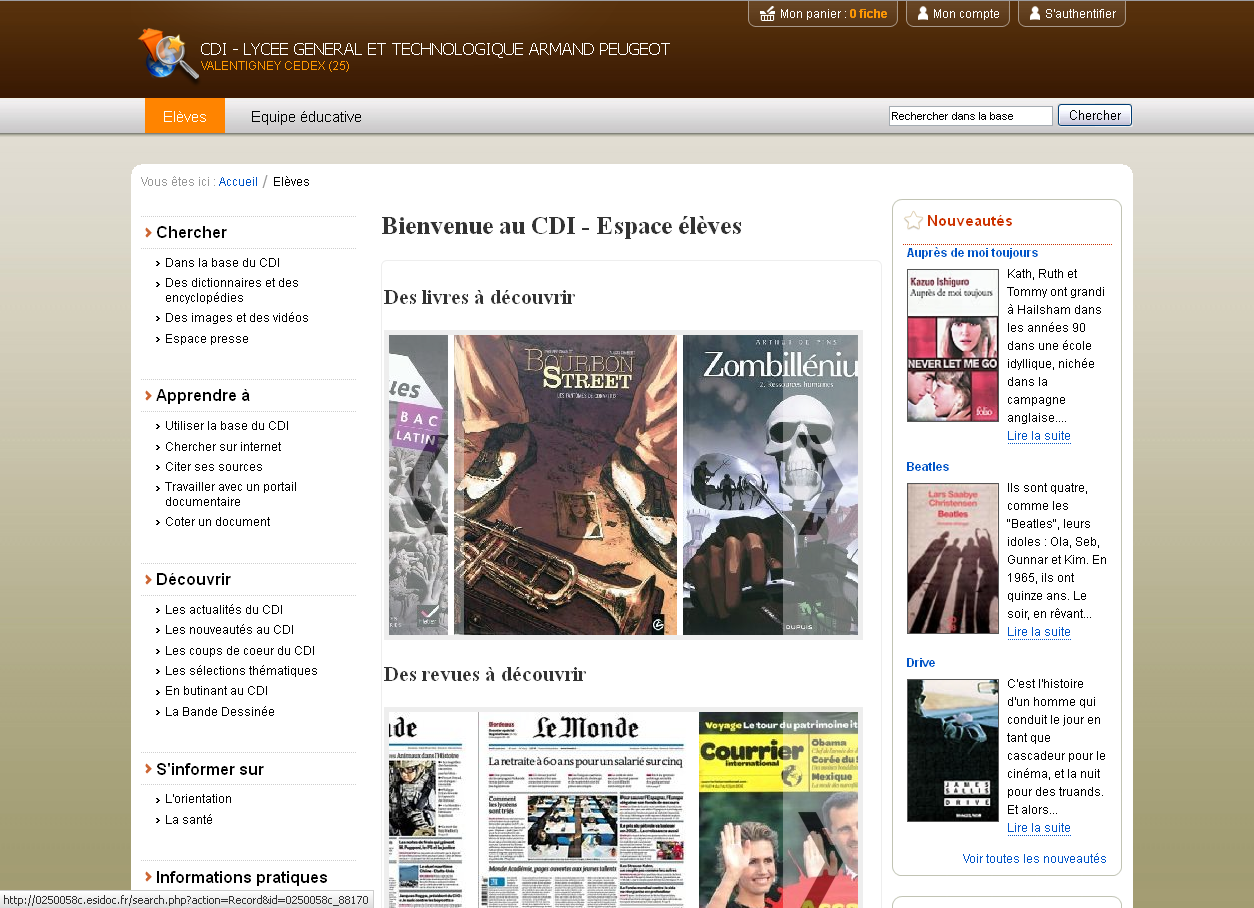This screenshot has width=1254, height=908.
Task: Read more about Beatles via Lire la suite
Action: 1039,632
